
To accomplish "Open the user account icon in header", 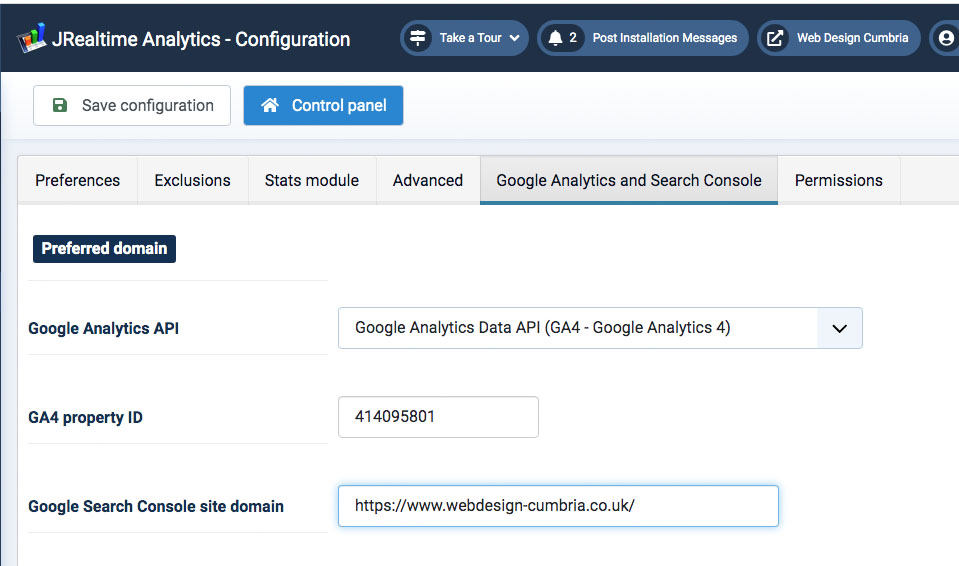I will point(945,38).
